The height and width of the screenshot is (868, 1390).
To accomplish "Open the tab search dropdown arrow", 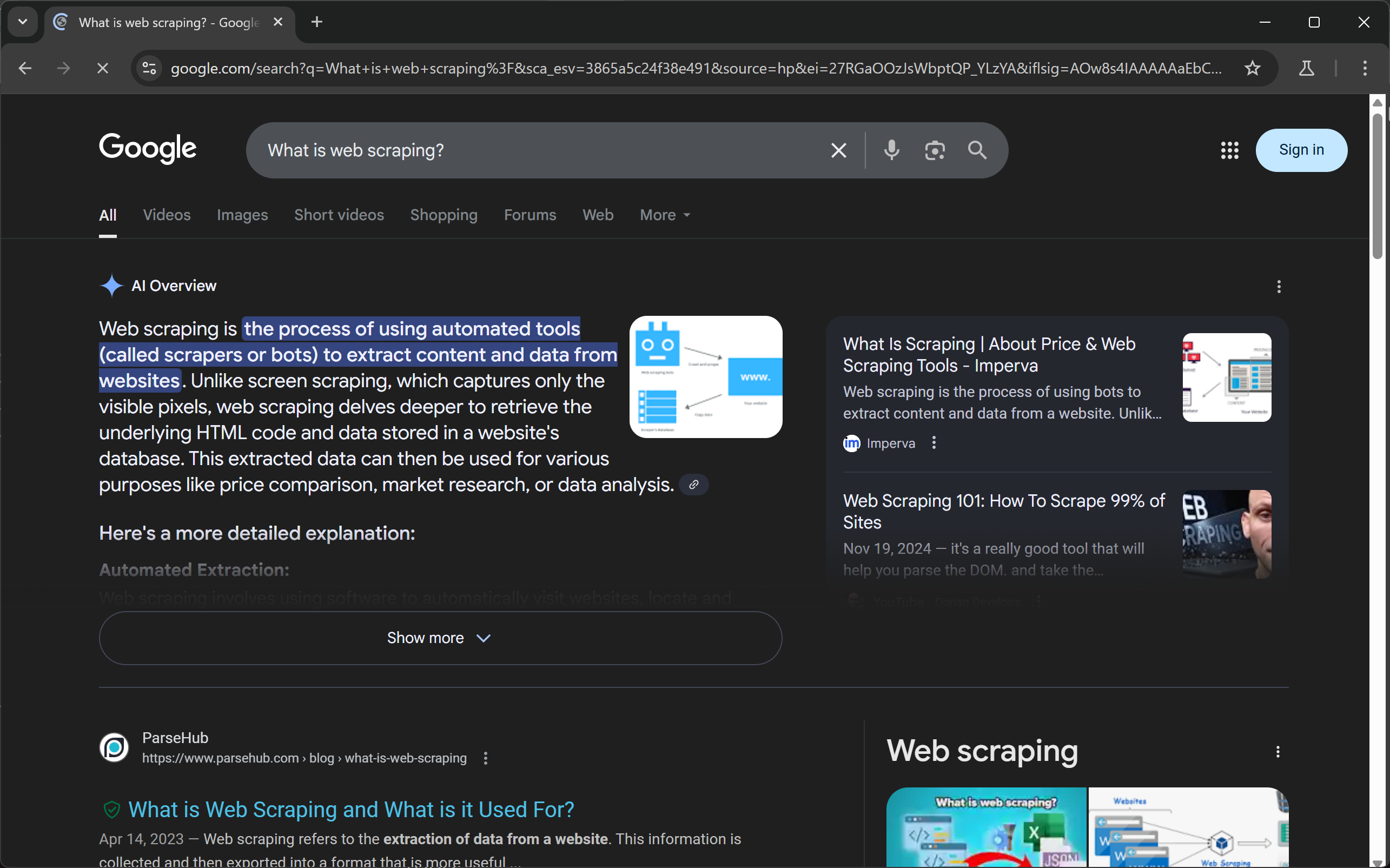I will click(22, 22).
